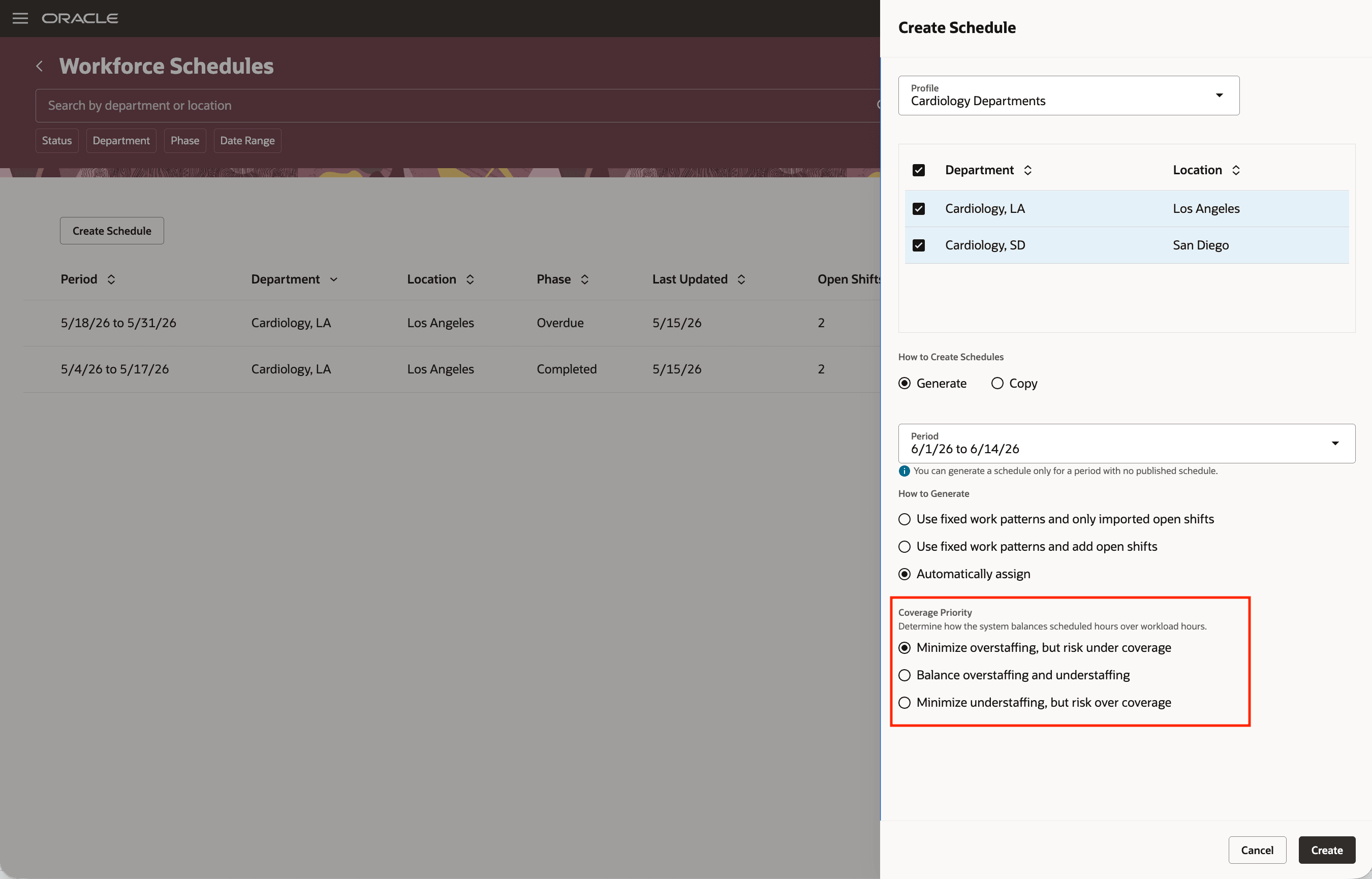Click Cardiology, SD text in panel row
This screenshot has width=1372, height=879.
[x=985, y=245]
